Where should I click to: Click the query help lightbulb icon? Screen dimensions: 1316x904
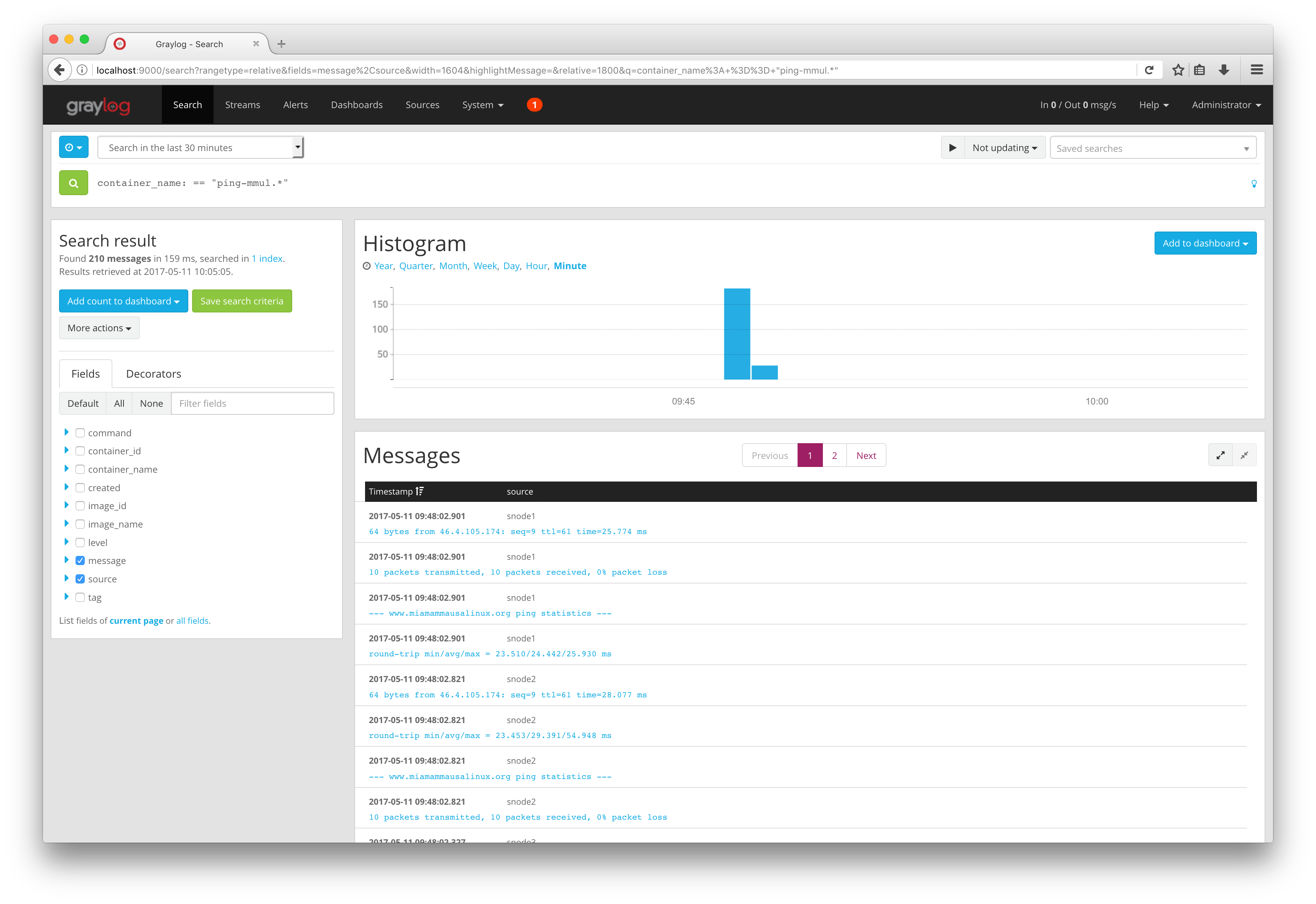tap(1253, 184)
